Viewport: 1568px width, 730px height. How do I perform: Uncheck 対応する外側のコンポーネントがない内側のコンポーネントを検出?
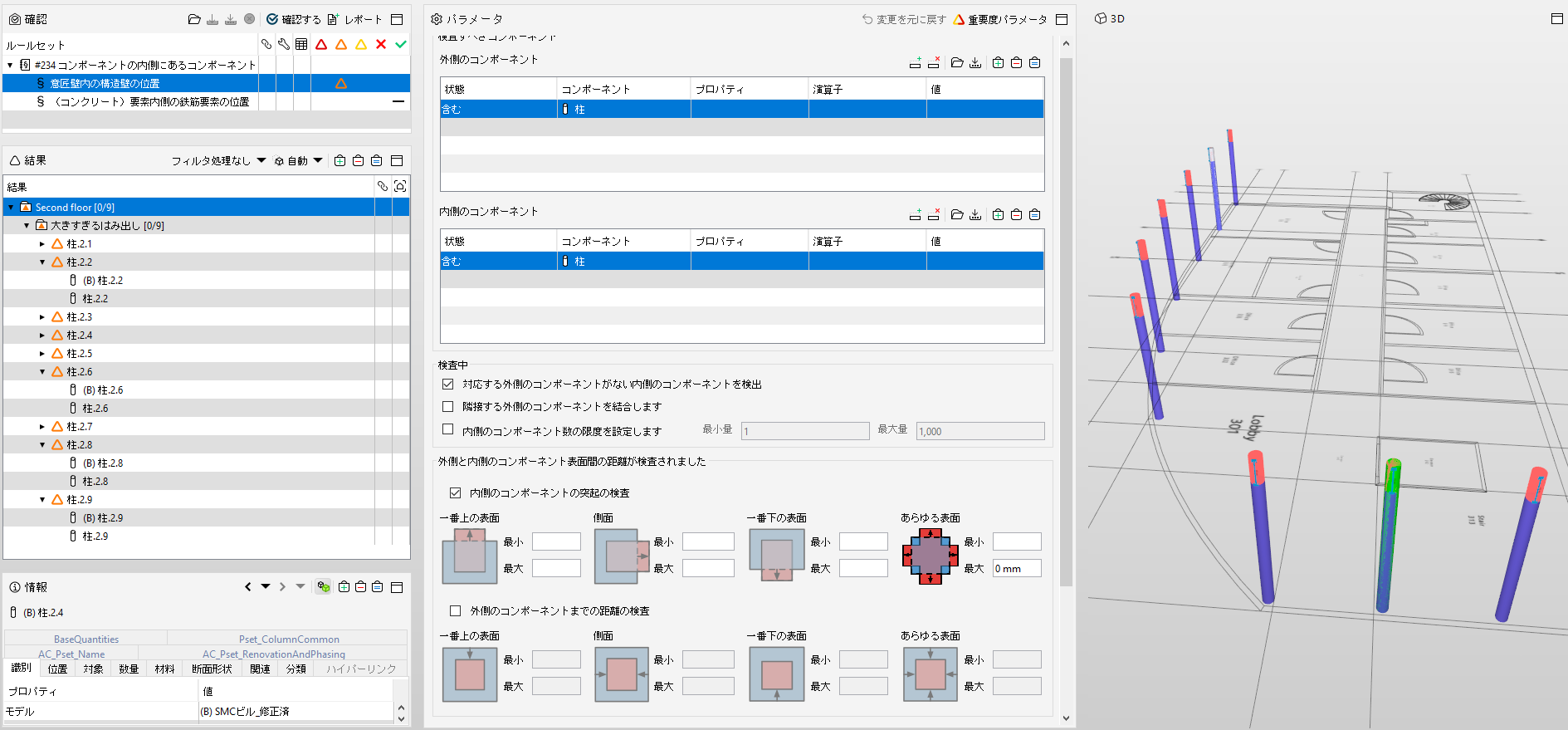[x=448, y=384]
